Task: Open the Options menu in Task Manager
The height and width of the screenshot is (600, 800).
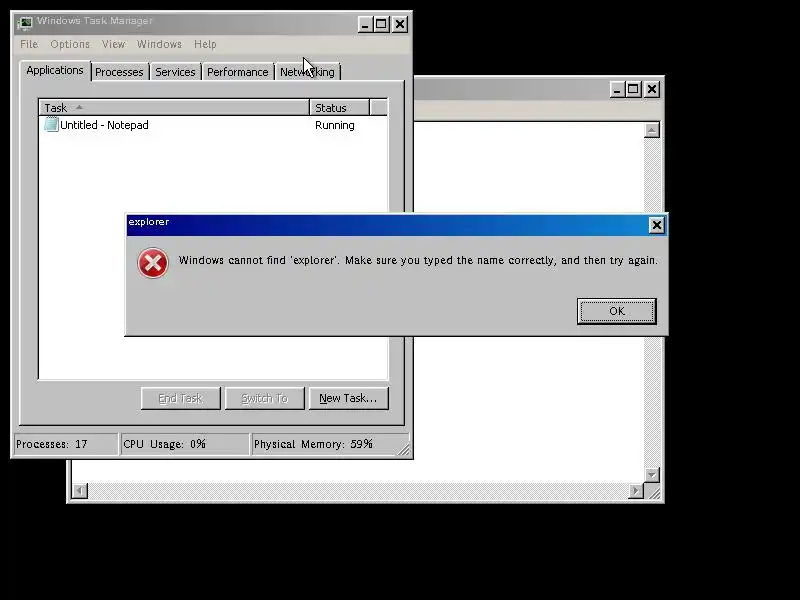Action: [70, 44]
